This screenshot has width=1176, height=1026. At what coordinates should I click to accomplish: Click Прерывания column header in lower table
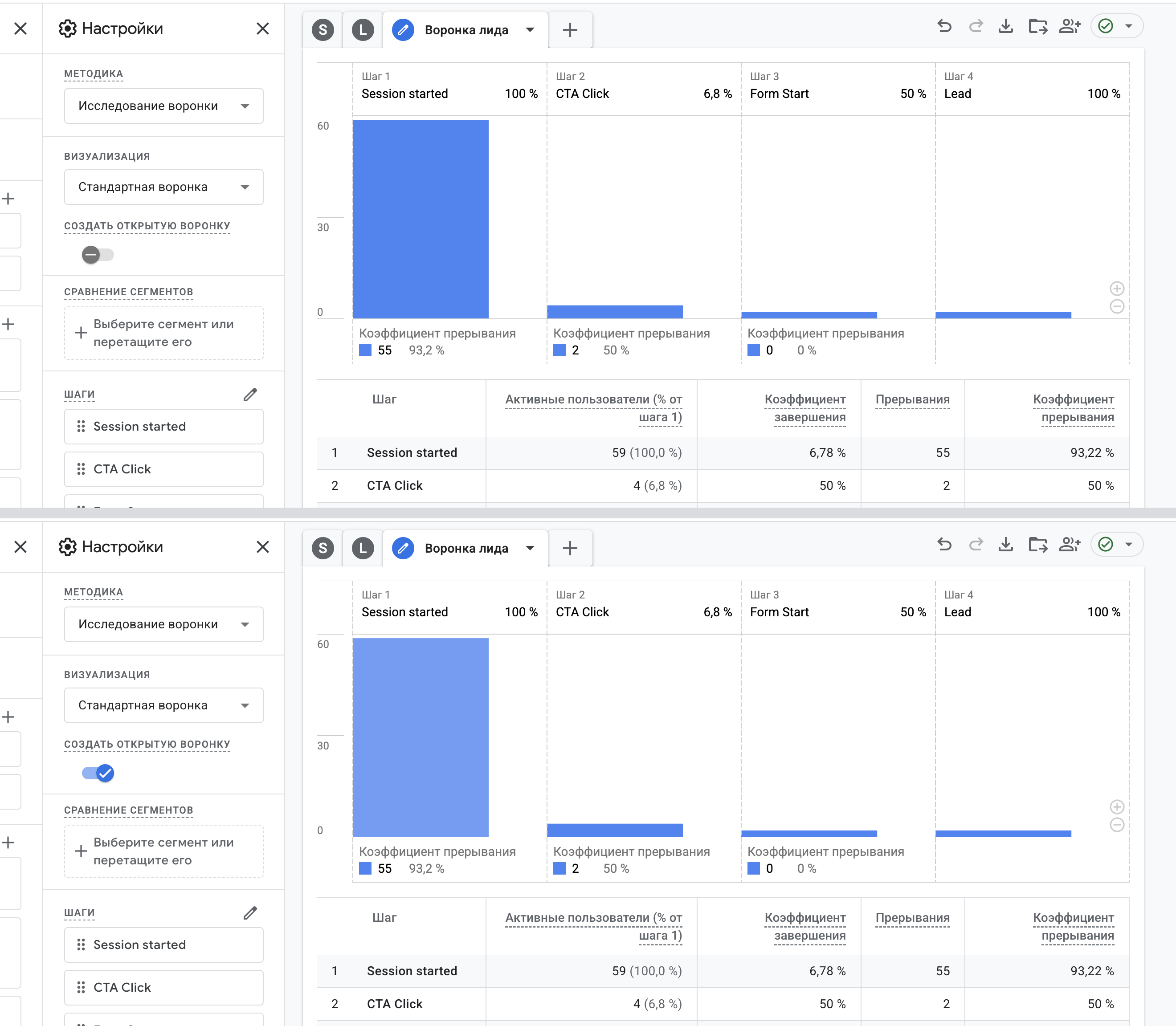[912, 918]
